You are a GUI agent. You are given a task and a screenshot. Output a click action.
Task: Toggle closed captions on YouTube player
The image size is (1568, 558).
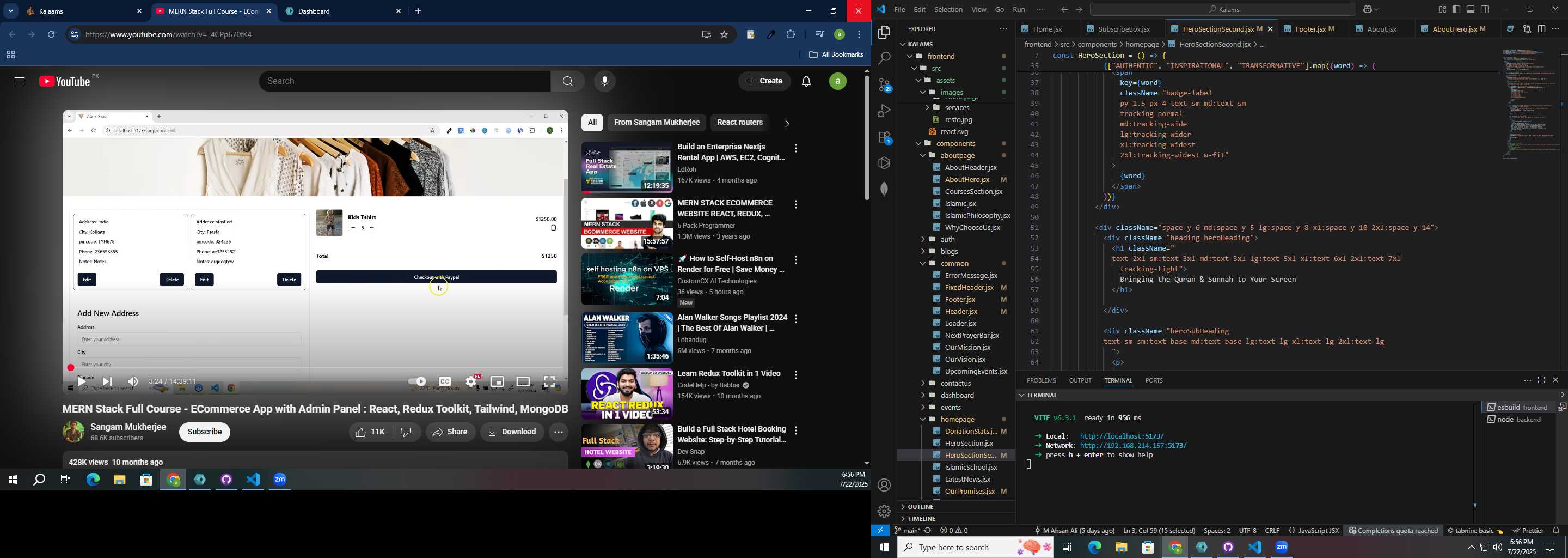[x=445, y=382]
